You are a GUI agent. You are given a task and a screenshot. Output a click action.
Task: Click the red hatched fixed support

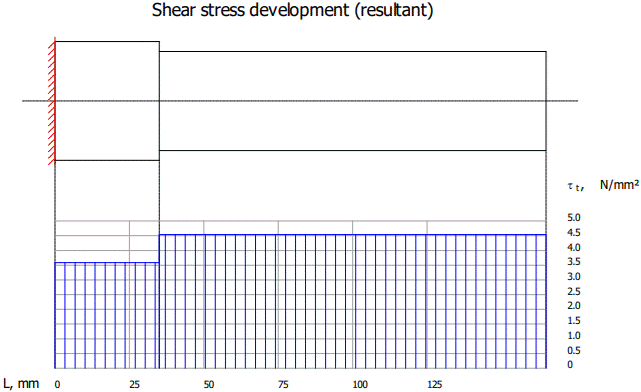[x=52, y=101]
